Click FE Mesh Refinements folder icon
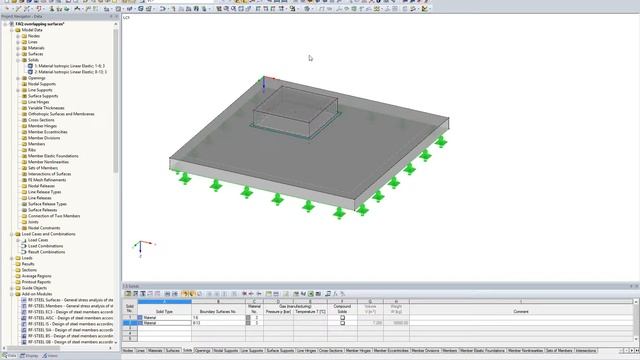640x360 pixels. (24, 180)
